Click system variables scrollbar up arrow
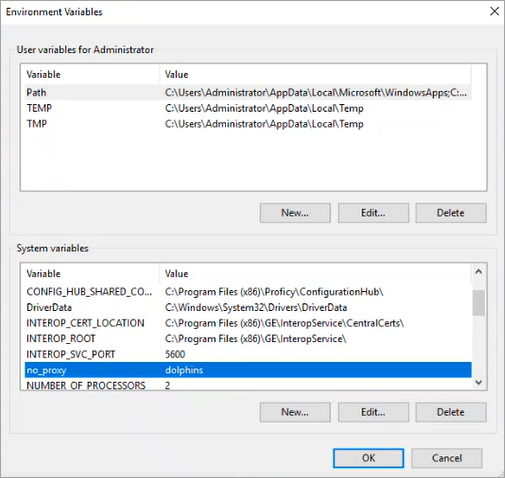Image resolution: width=505 pixels, height=478 pixels. point(479,272)
